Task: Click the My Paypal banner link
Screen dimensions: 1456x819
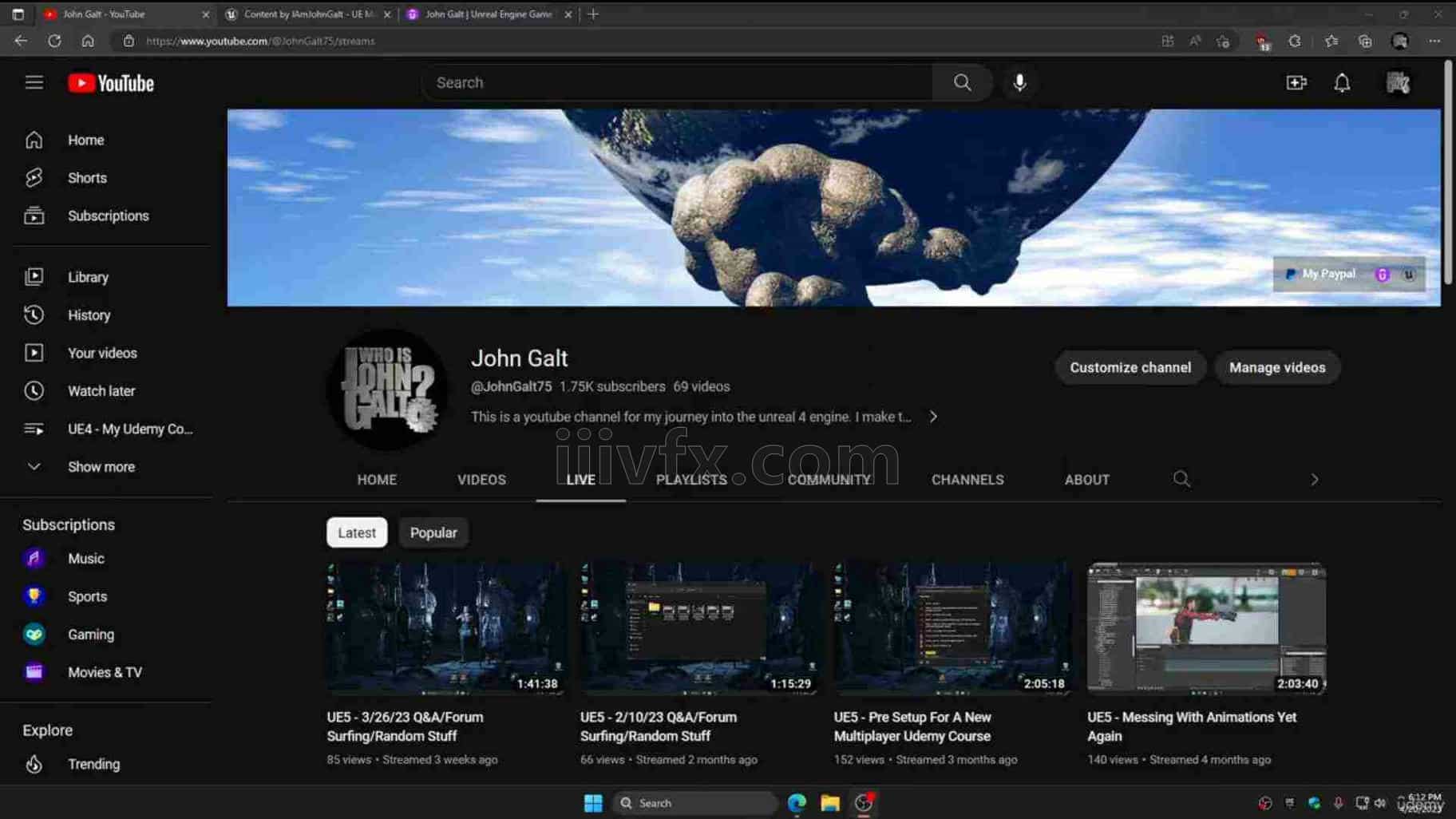Action: 1320,274
